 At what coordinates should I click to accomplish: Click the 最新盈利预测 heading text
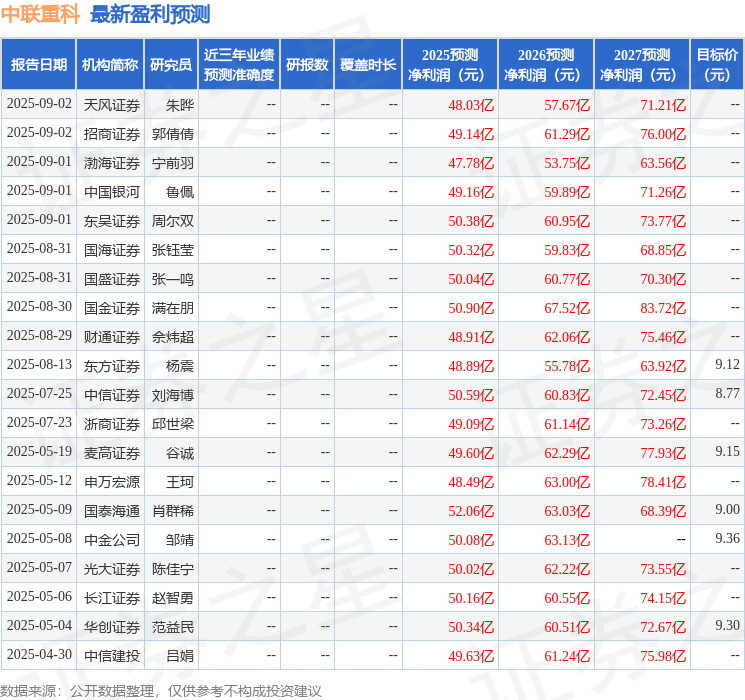(150, 14)
